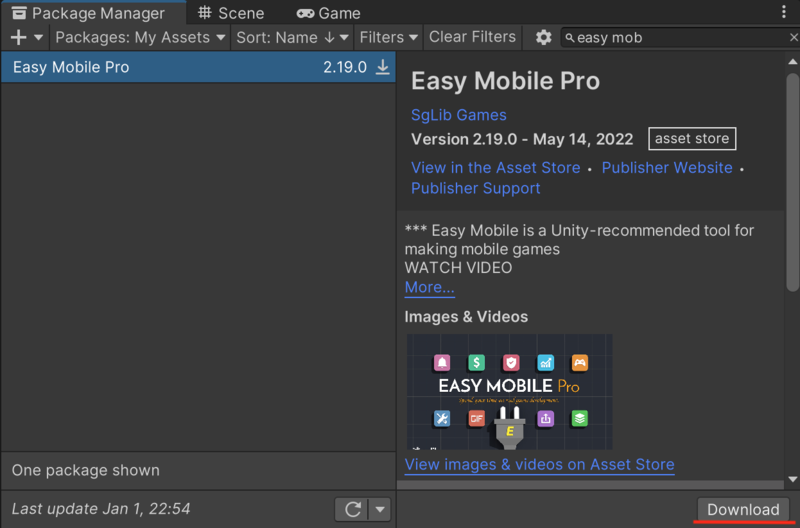The height and width of the screenshot is (528, 800).
Task: Click View in the Asset Store link
Action: click(495, 167)
